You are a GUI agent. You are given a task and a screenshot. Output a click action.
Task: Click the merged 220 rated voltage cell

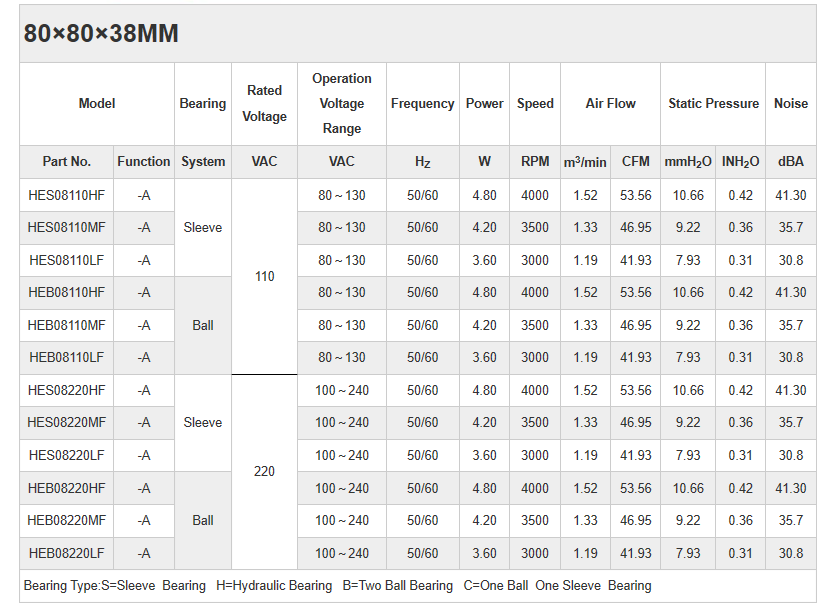click(x=264, y=471)
